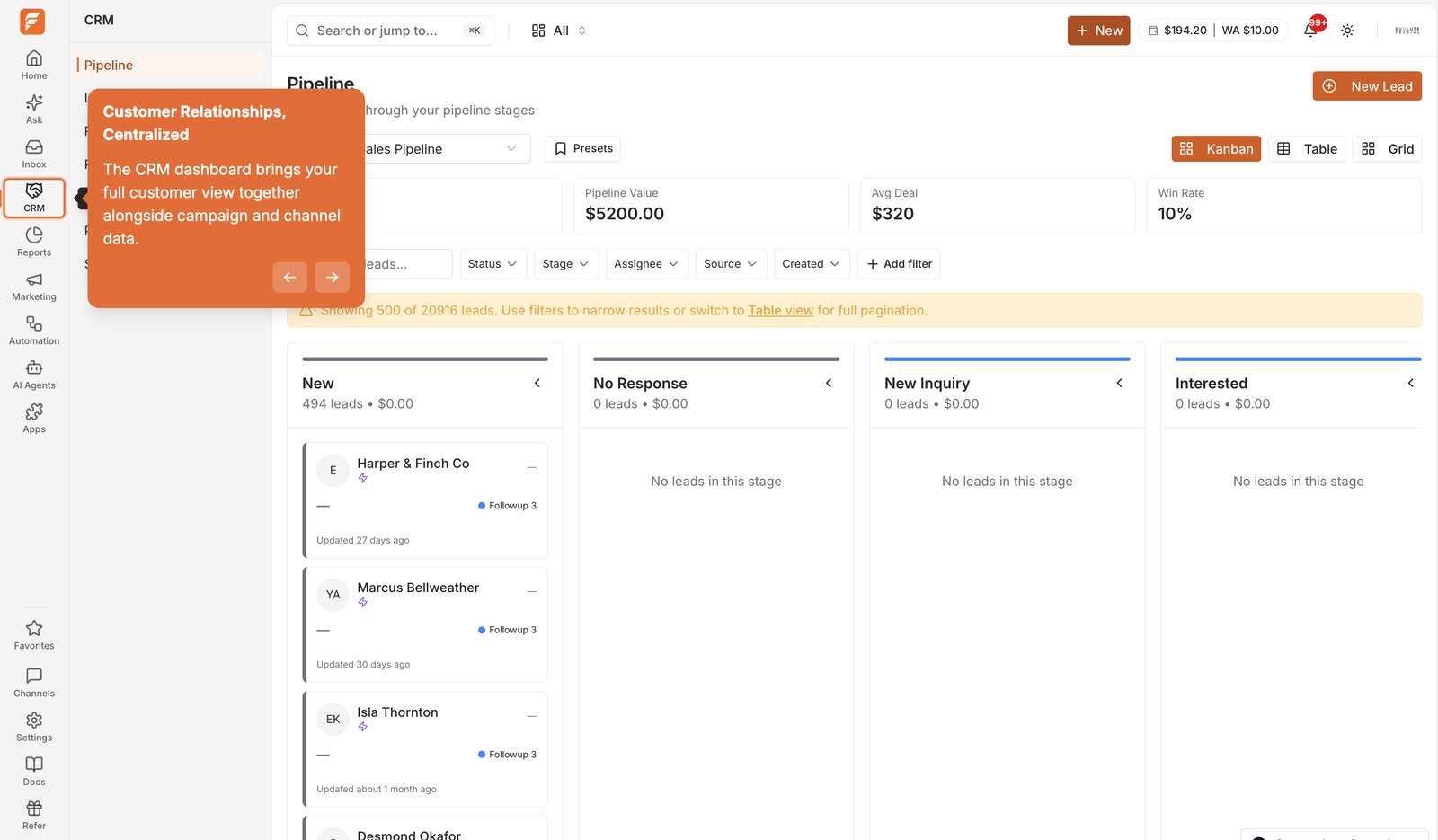Click the New Lead button
This screenshot has width=1438, height=840.
(x=1367, y=86)
